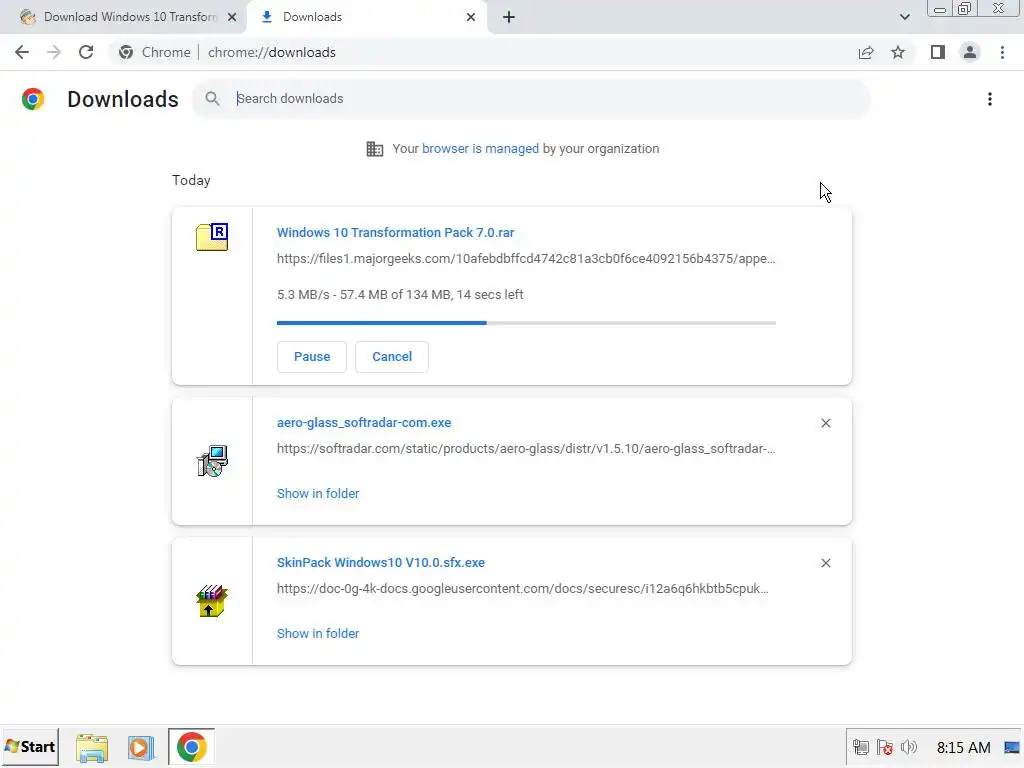Viewport: 1024px width, 768px height.
Task: Open the Chrome profile avatar
Action: coord(970,52)
